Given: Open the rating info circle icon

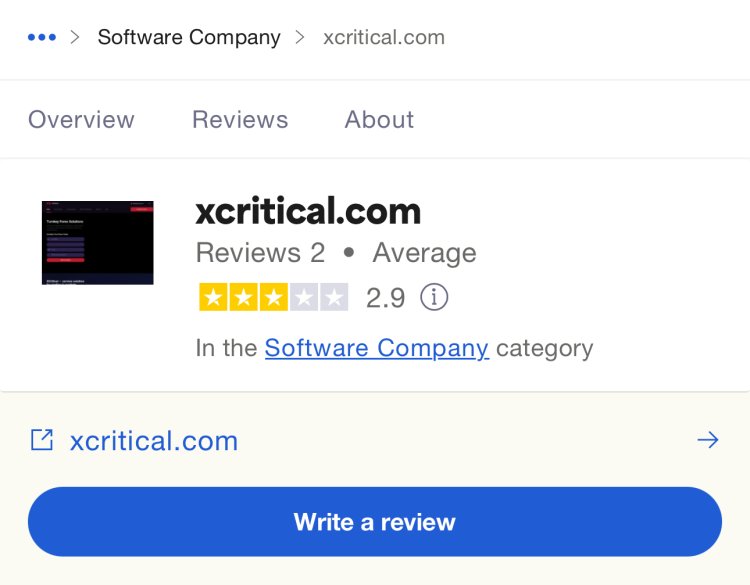Looking at the screenshot, I should coord(434,297).
